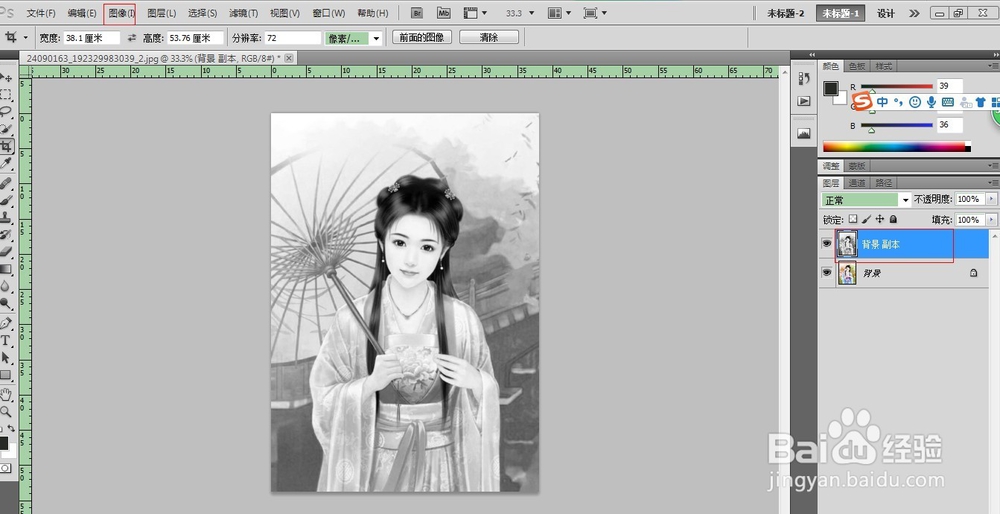Open the View Extras dropdown
The width and height of the screenshot is (1000, 514).
[474, 13]
